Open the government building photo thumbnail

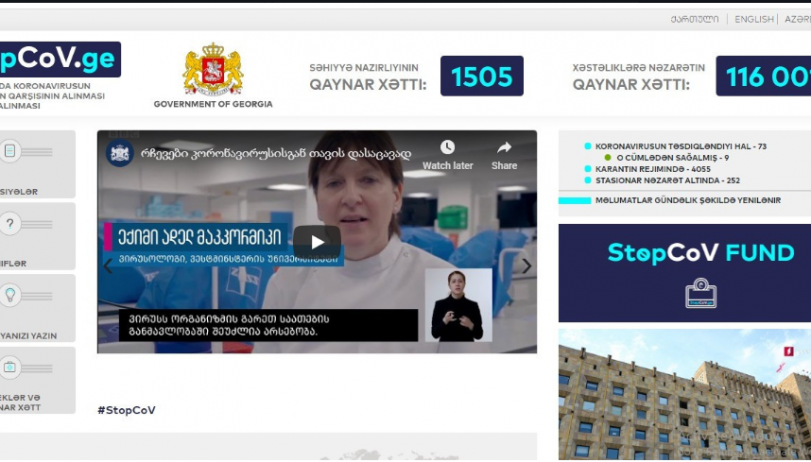(x=685, y=394)
